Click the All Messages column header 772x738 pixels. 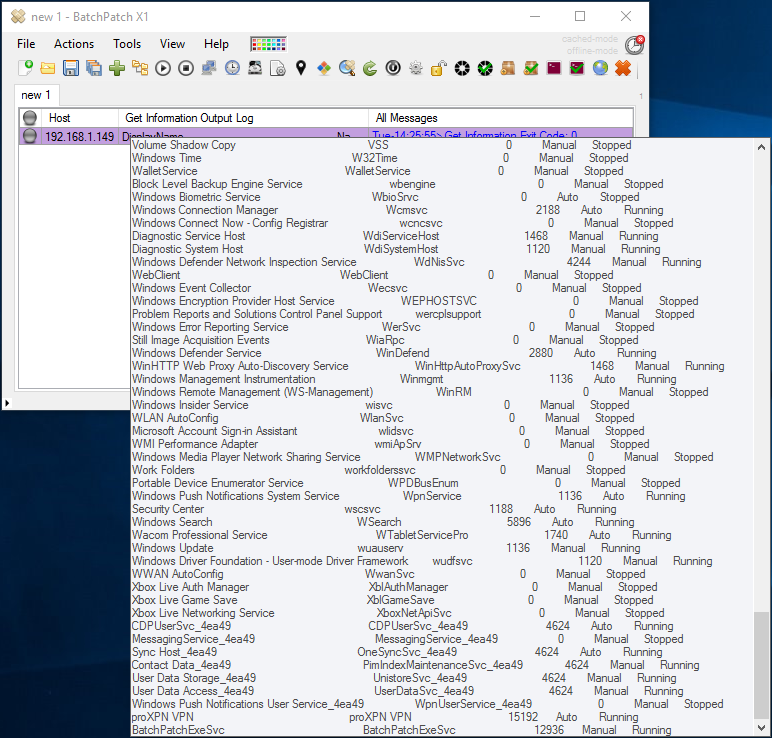501,118
